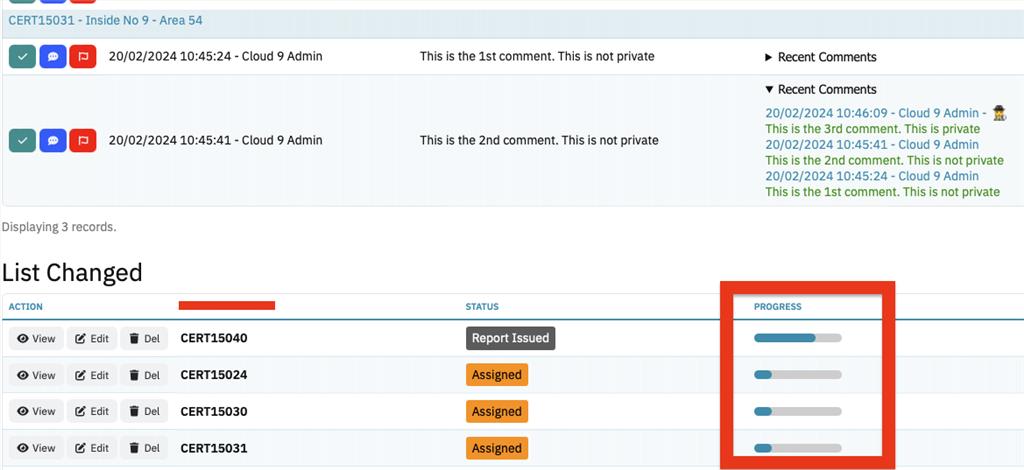Sort by the Progress column header
The width and height of the screenshot is (1024, 470).
[x=777, y=307]
